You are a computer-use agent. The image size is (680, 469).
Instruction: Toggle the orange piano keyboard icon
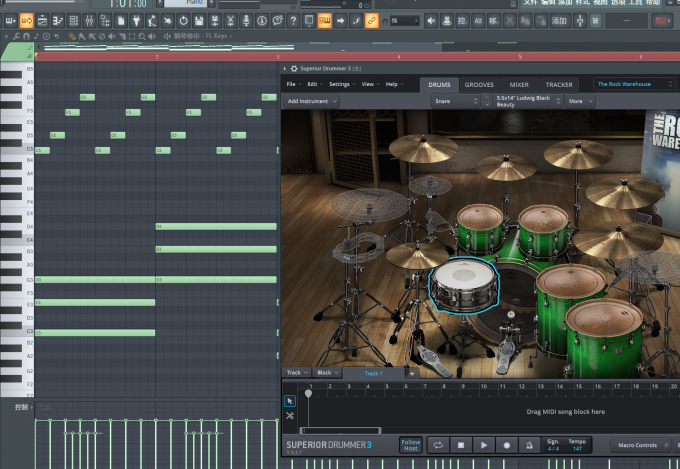(x=324, y=20)
